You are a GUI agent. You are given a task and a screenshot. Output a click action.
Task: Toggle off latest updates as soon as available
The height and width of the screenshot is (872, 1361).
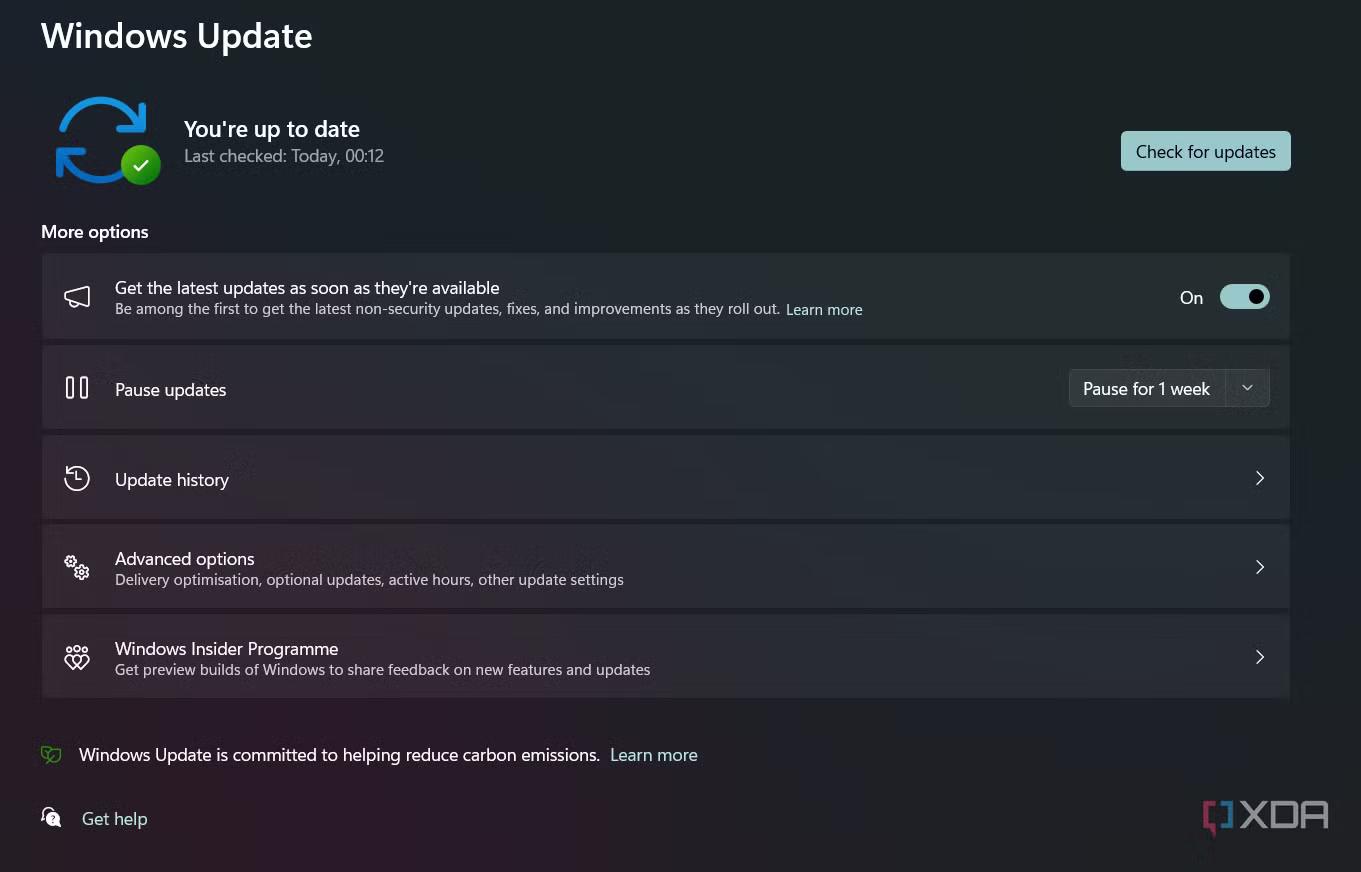pos(1244,296)
